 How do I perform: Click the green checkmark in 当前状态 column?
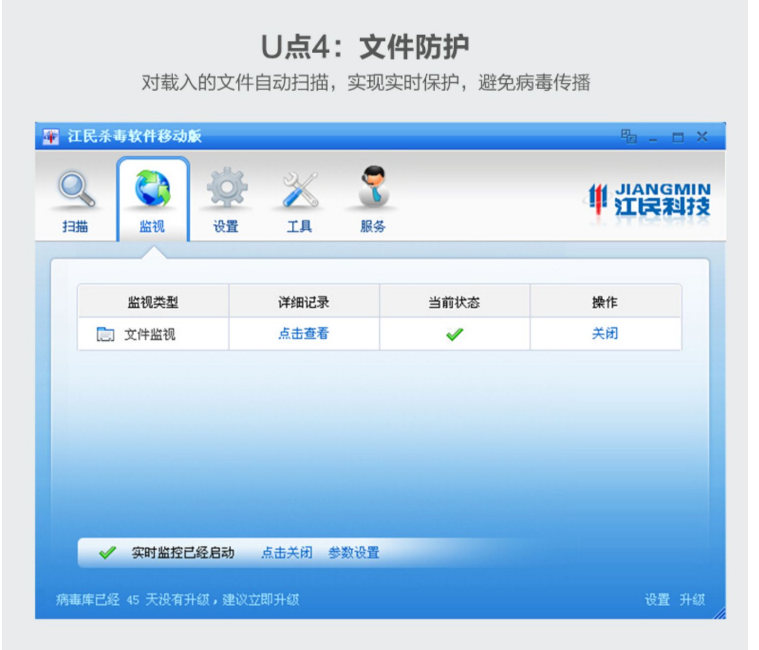[454, 335]
